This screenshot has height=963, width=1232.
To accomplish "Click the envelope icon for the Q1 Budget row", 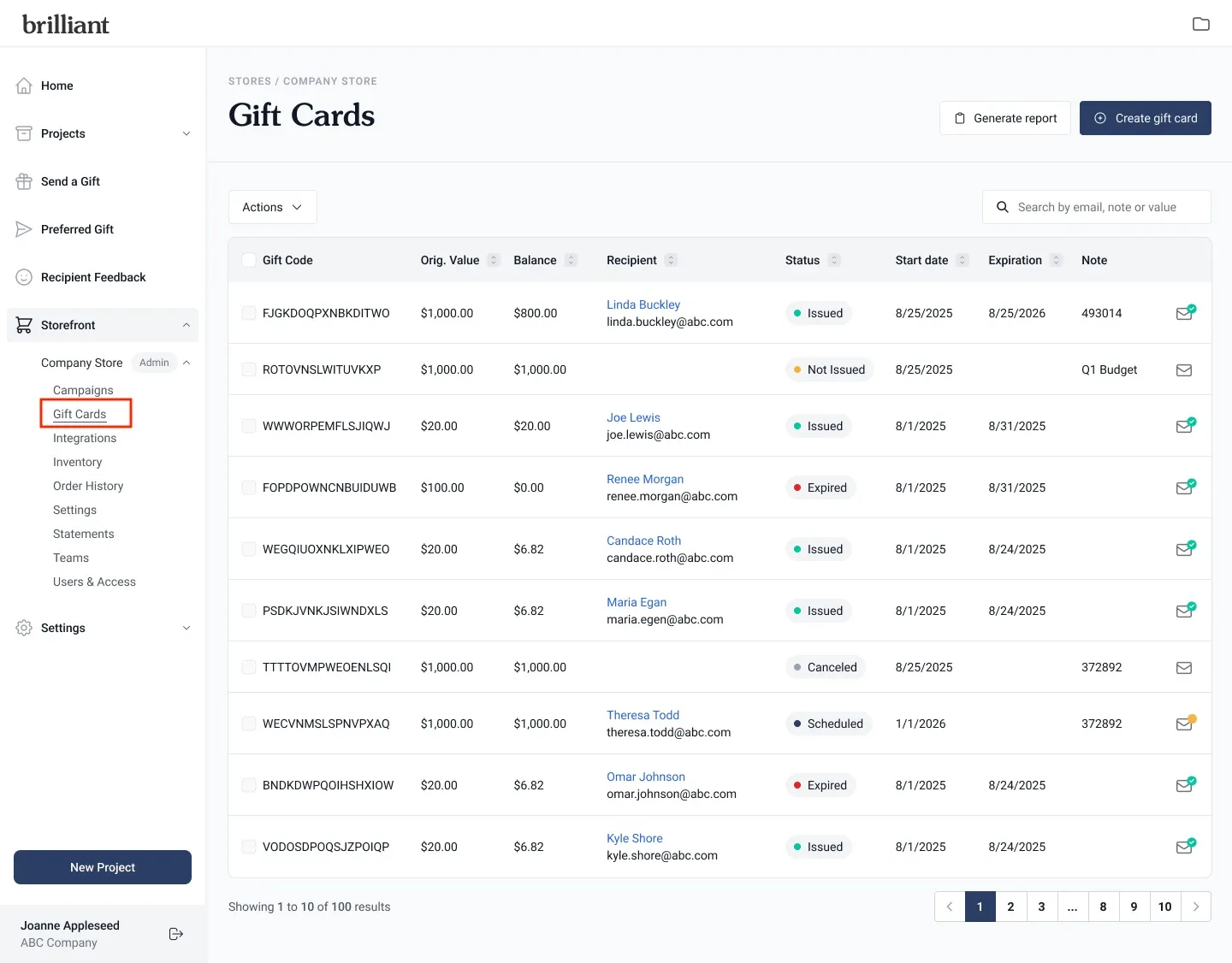I will 1184,370.
